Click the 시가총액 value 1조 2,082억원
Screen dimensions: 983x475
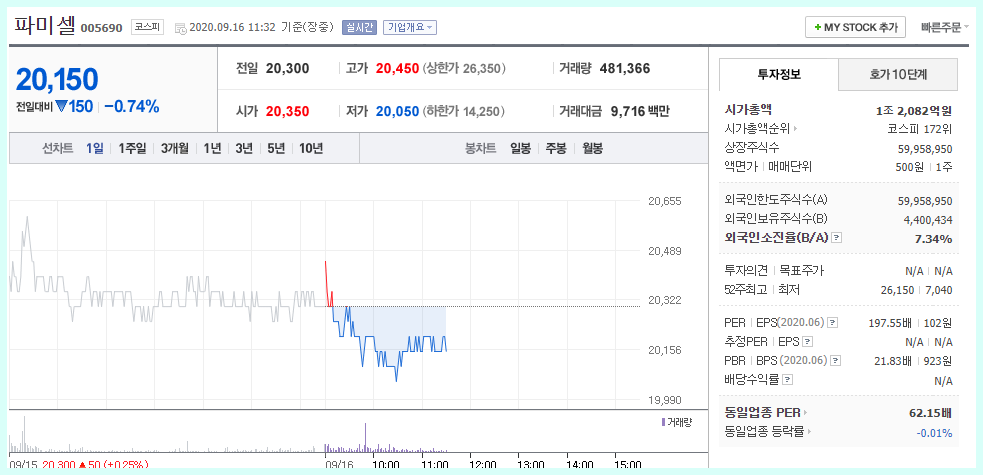click(914, 111)
